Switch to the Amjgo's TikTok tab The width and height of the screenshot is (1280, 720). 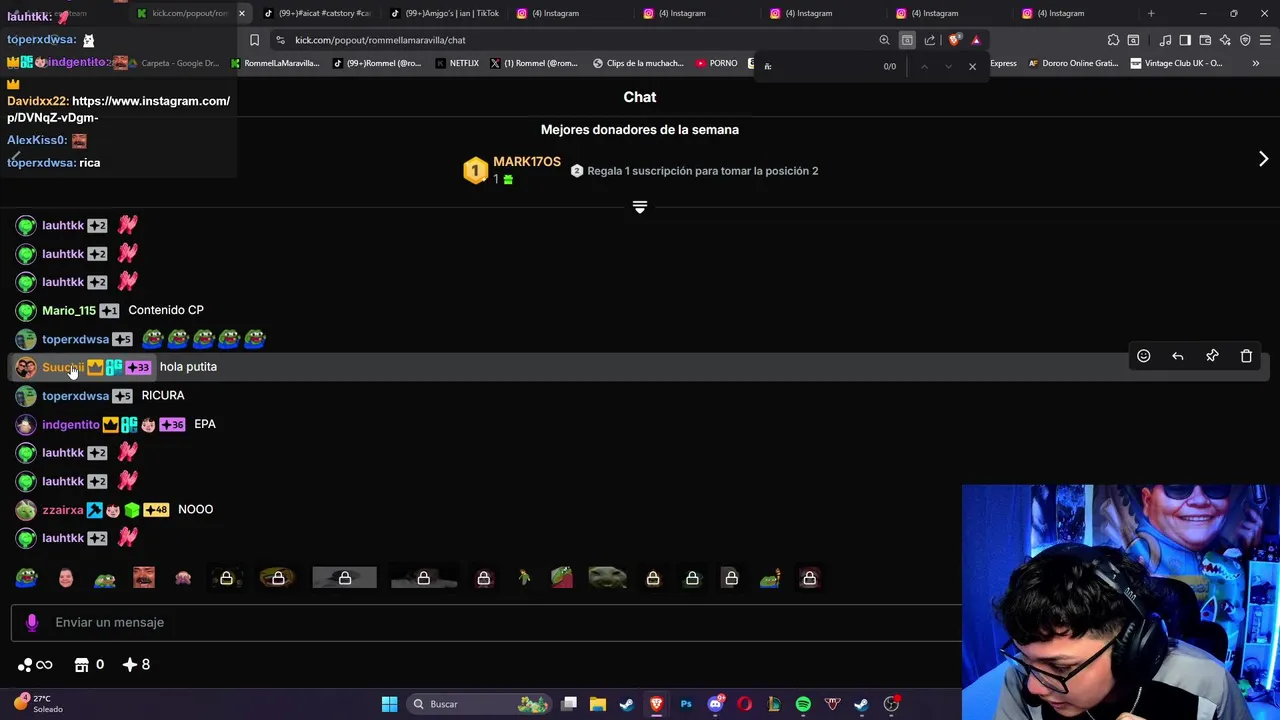click(444, 13)
